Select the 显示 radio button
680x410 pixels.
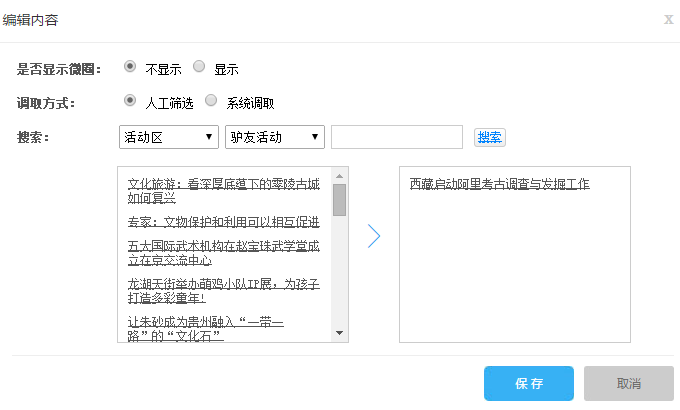(x=199, y=66)
